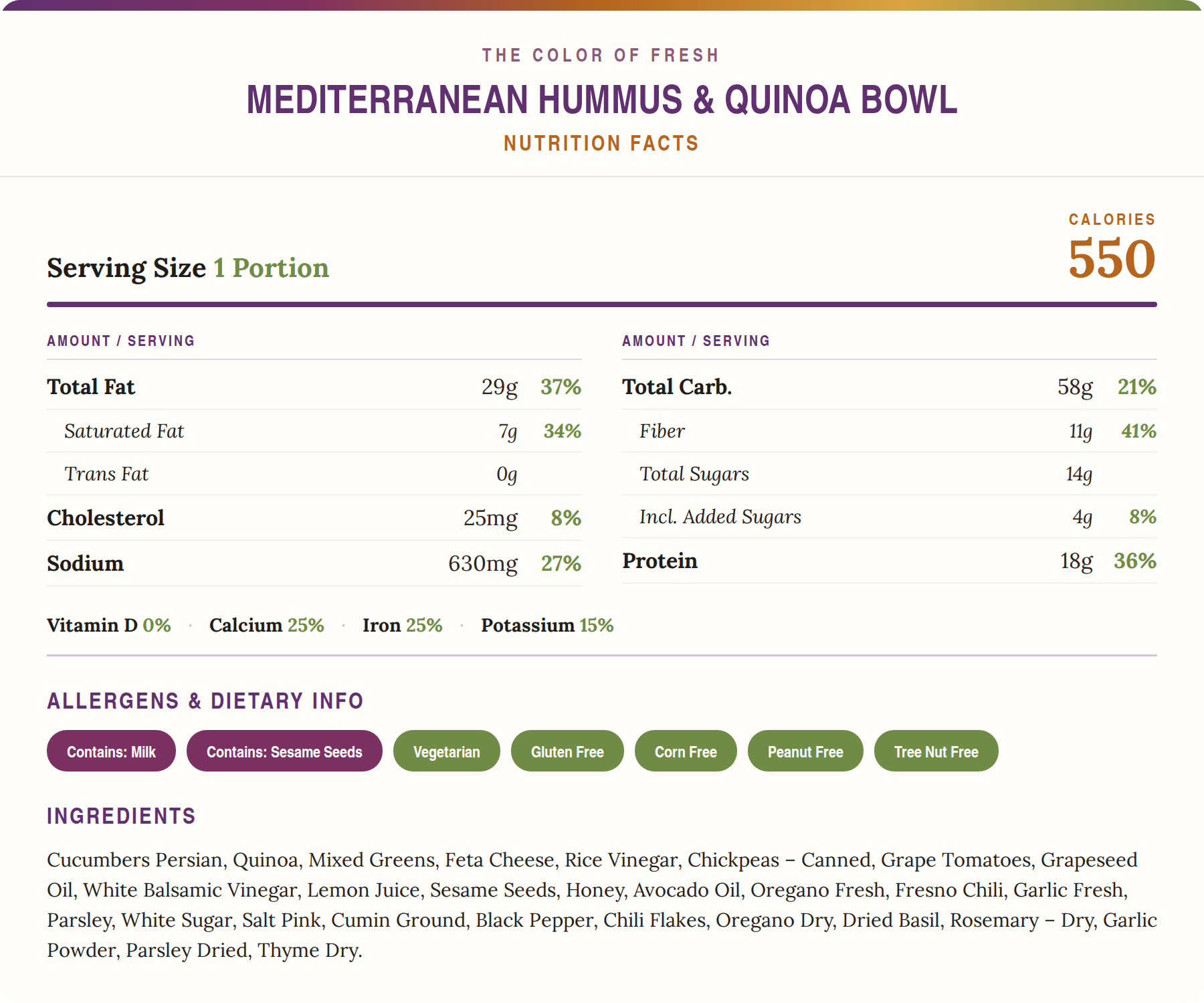
Task: Click the Incl. Added Sugars row
Action: [890, 516]
